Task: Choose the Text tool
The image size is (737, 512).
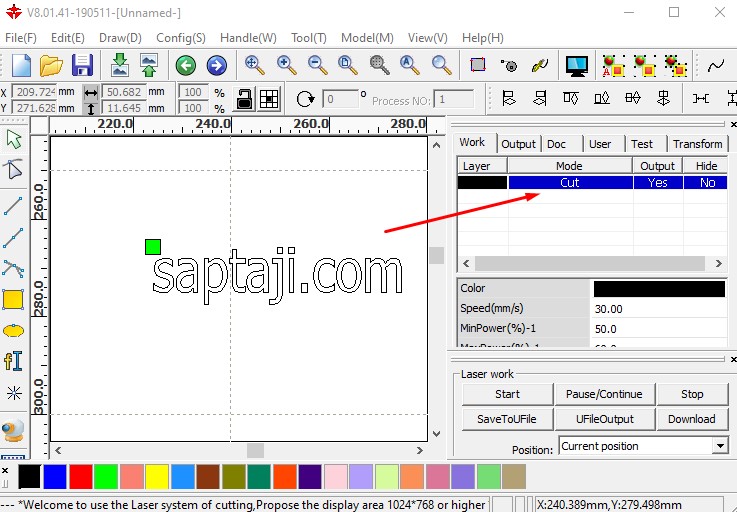Action: pos(13,361)
